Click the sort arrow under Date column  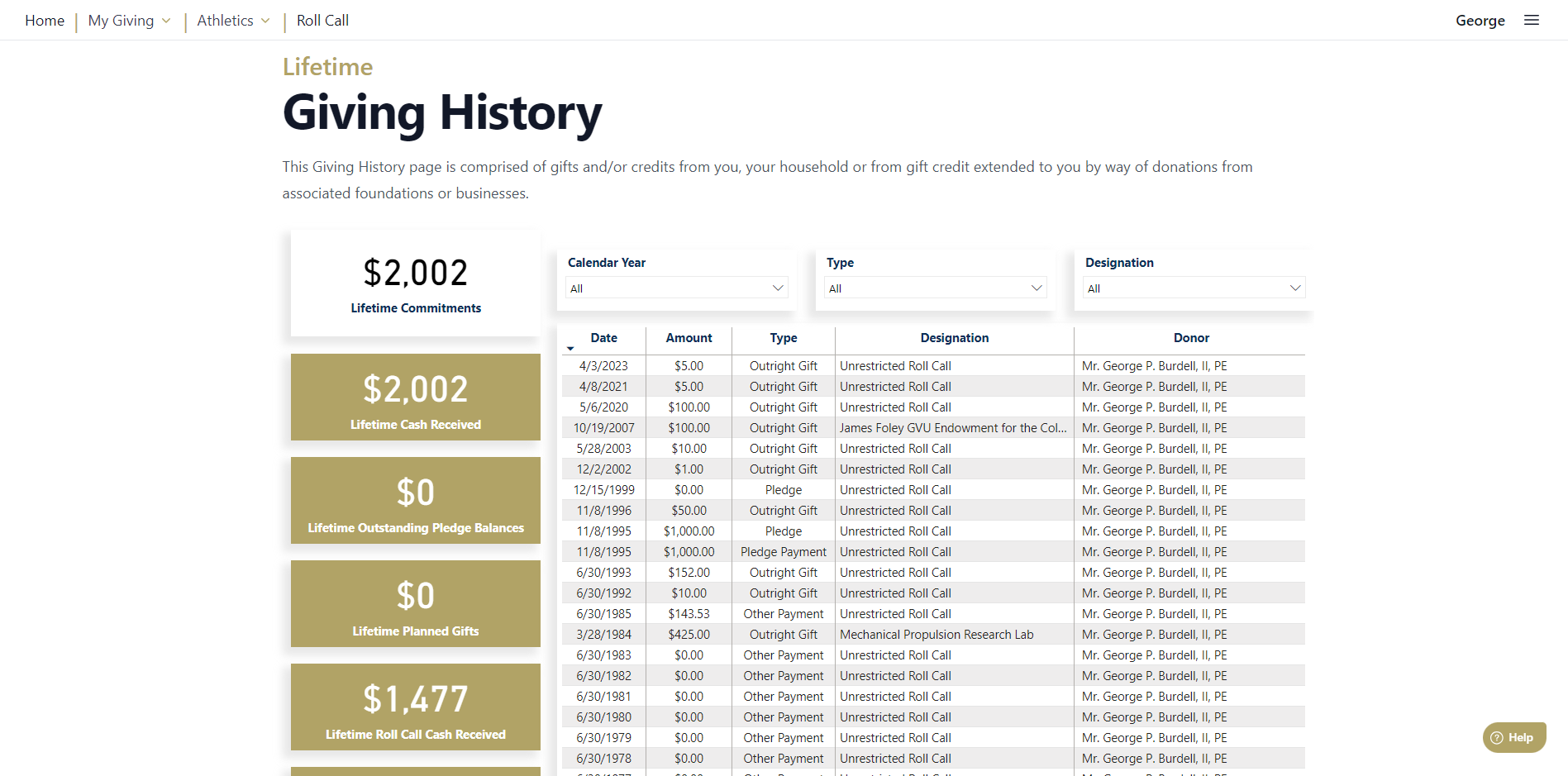coord(570,349)
